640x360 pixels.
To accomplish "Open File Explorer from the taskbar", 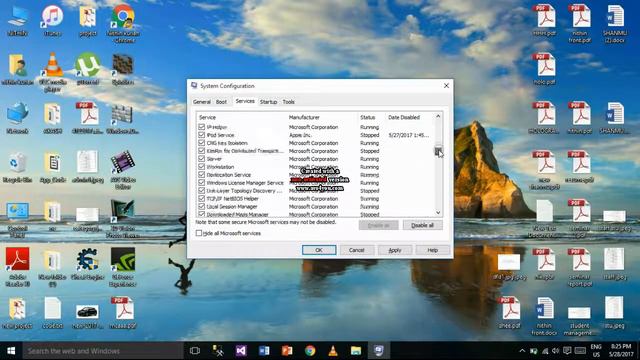I will click(x=356, y=351).
